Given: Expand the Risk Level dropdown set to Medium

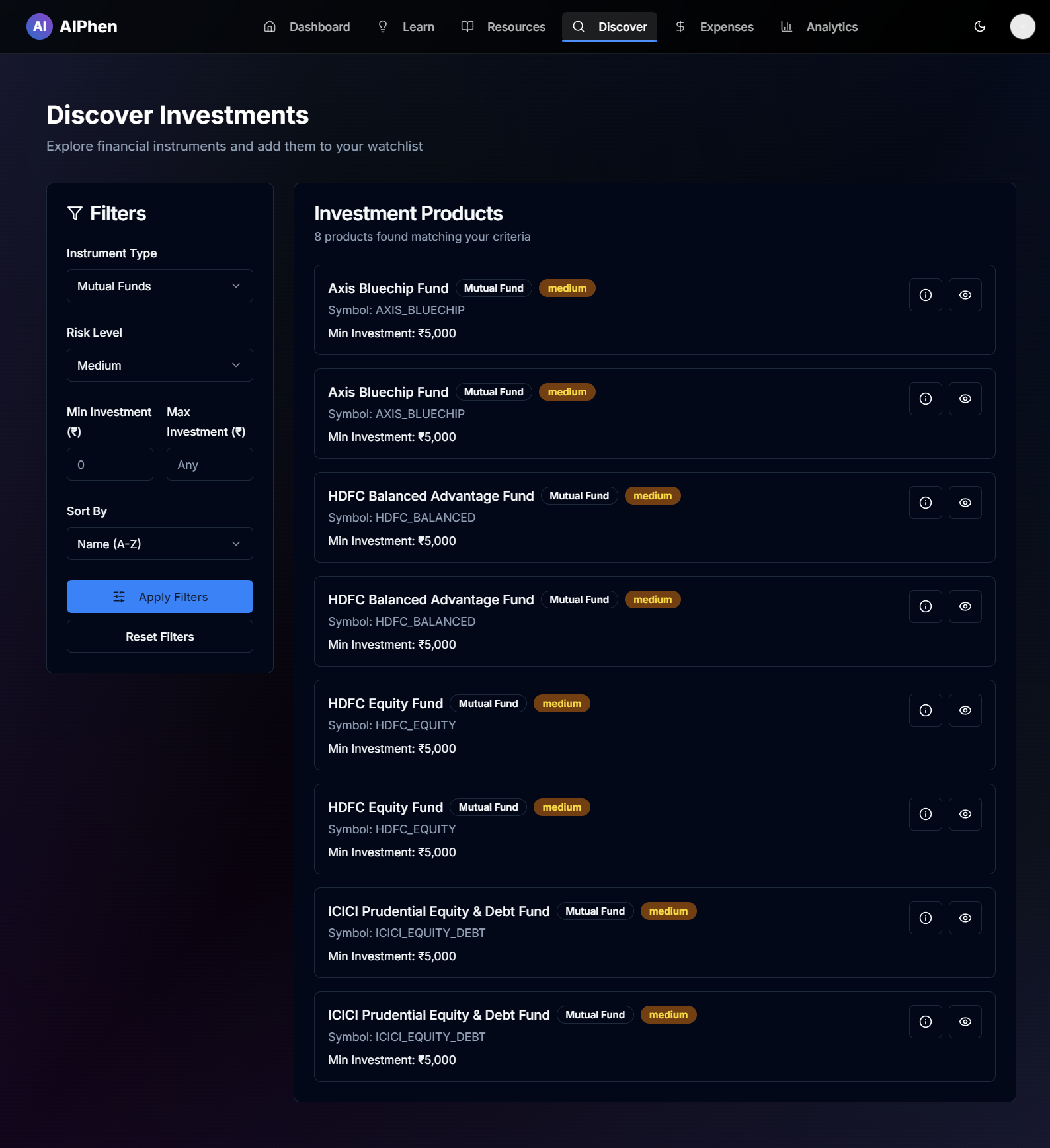Looking at the screenshot, I should point(160,365).
